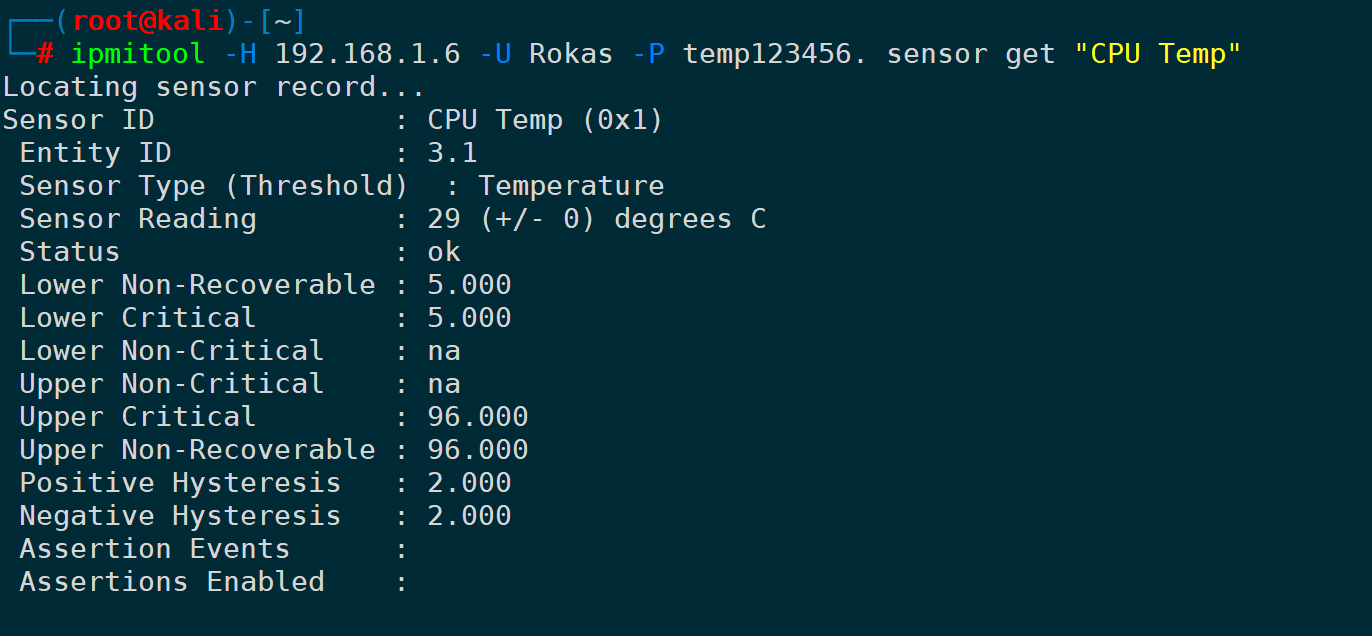The width and height of the screenshot is (1372, 636).
Task: Click the Assertions Enabled label
Action: (172, 582)
